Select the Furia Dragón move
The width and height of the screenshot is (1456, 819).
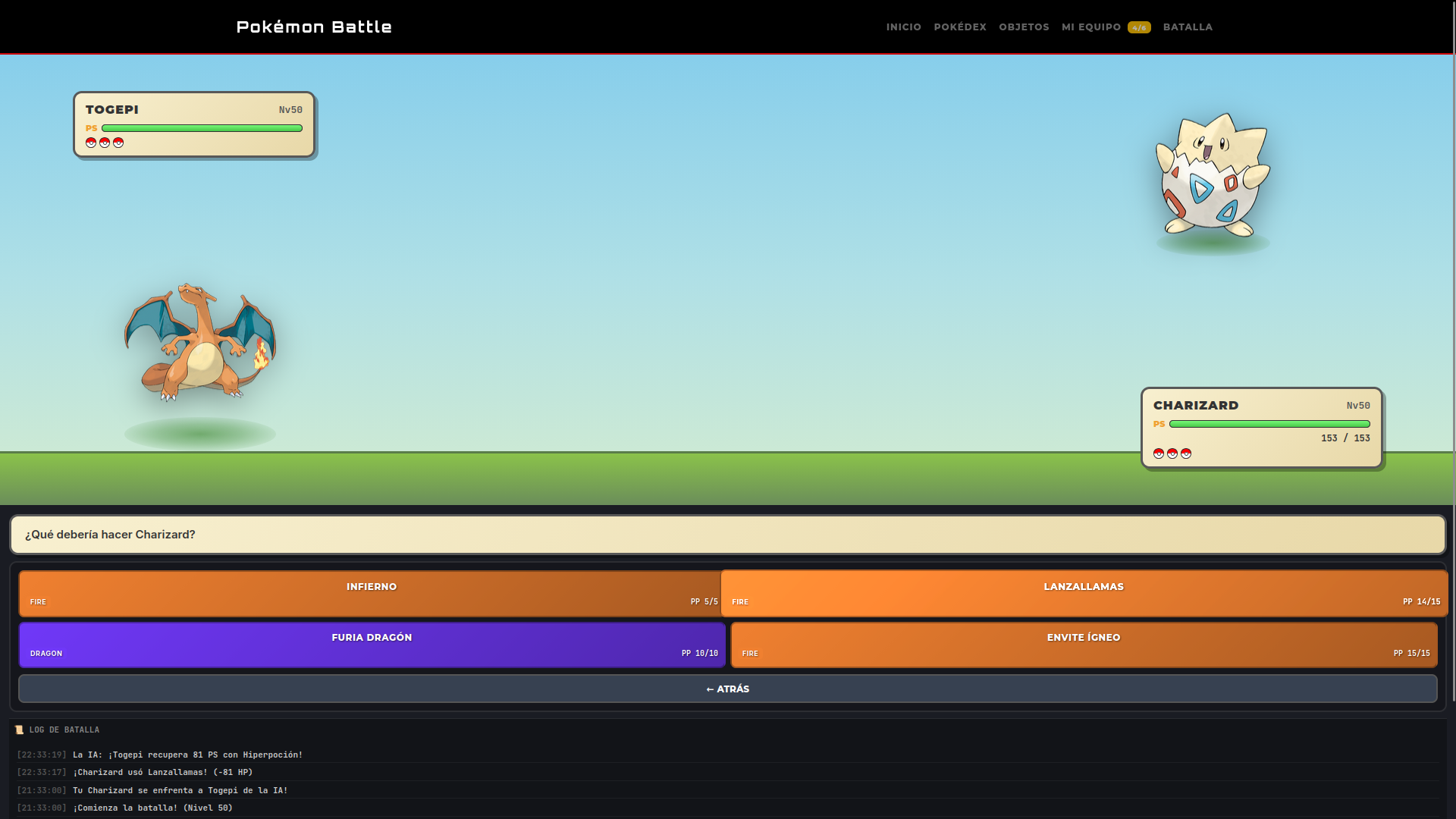click(x=372, y=645)
